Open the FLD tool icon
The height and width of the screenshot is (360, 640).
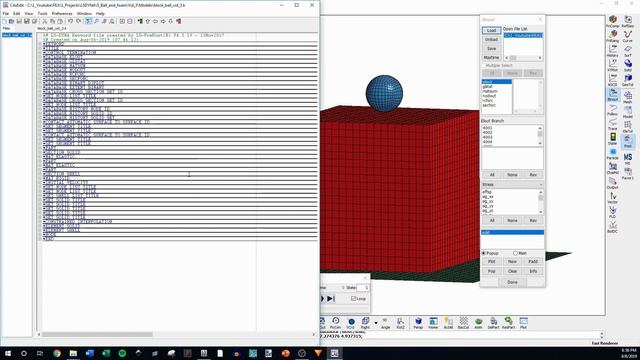[x=613, y=212]
